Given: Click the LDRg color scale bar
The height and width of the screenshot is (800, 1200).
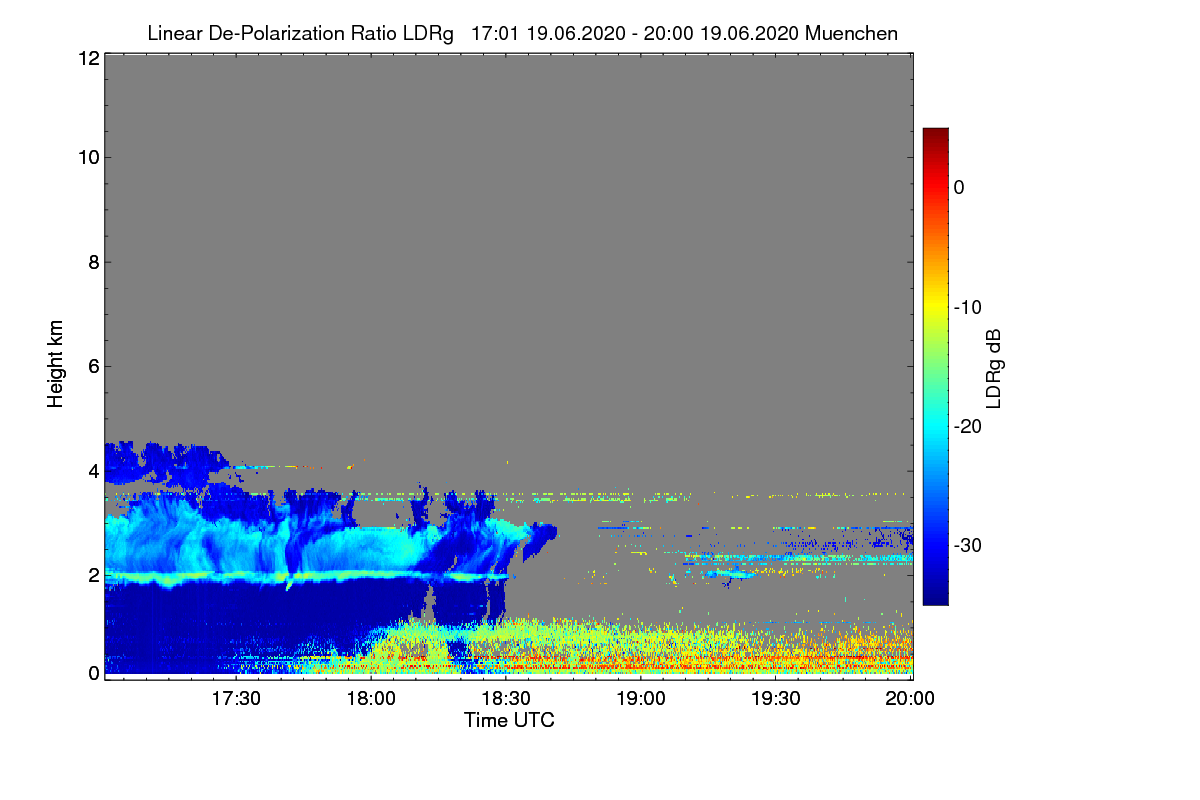Looking at the screenshot, I should tap(935, 366).
